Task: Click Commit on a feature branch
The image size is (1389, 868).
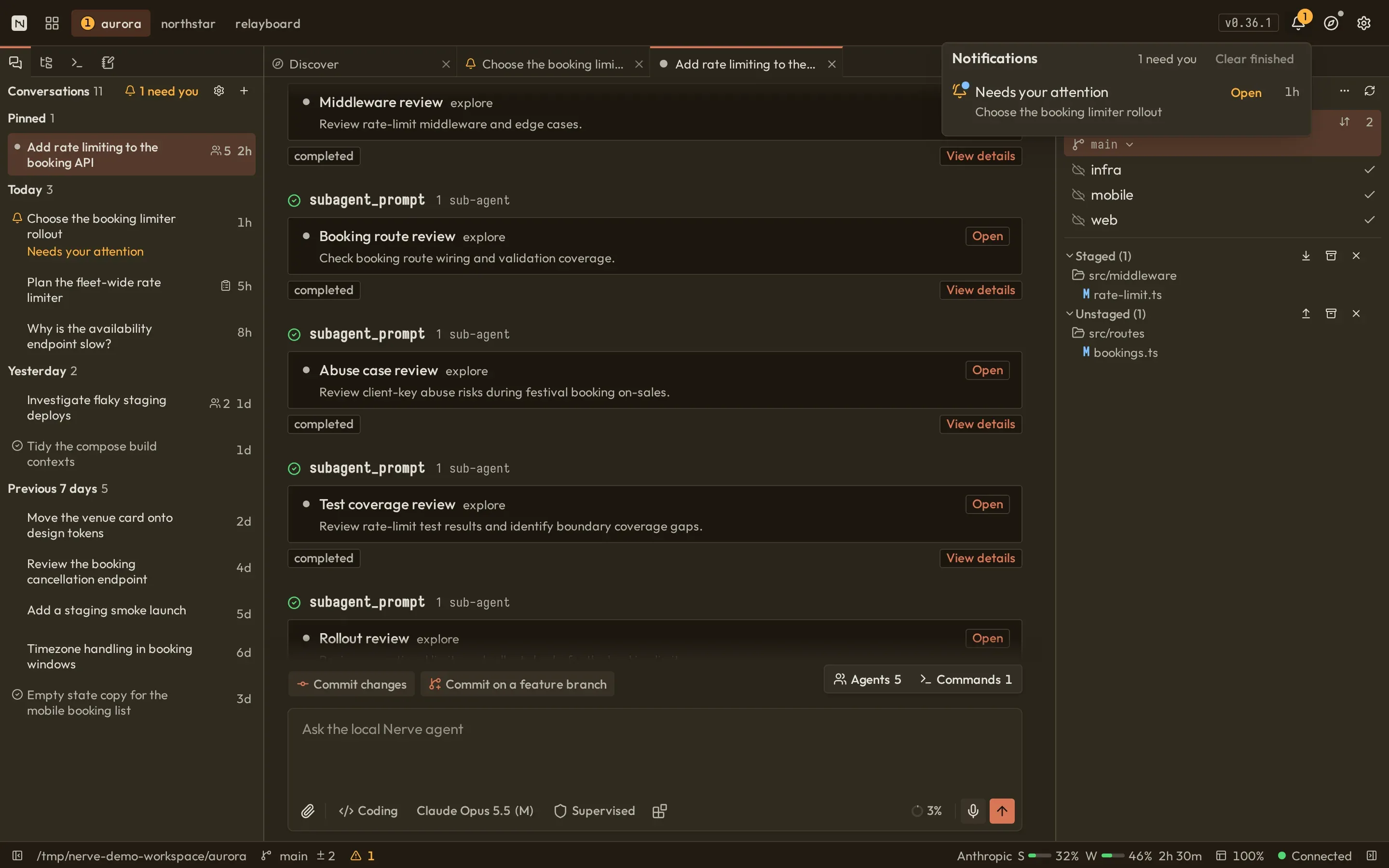Action: click(x=517, y=684)
